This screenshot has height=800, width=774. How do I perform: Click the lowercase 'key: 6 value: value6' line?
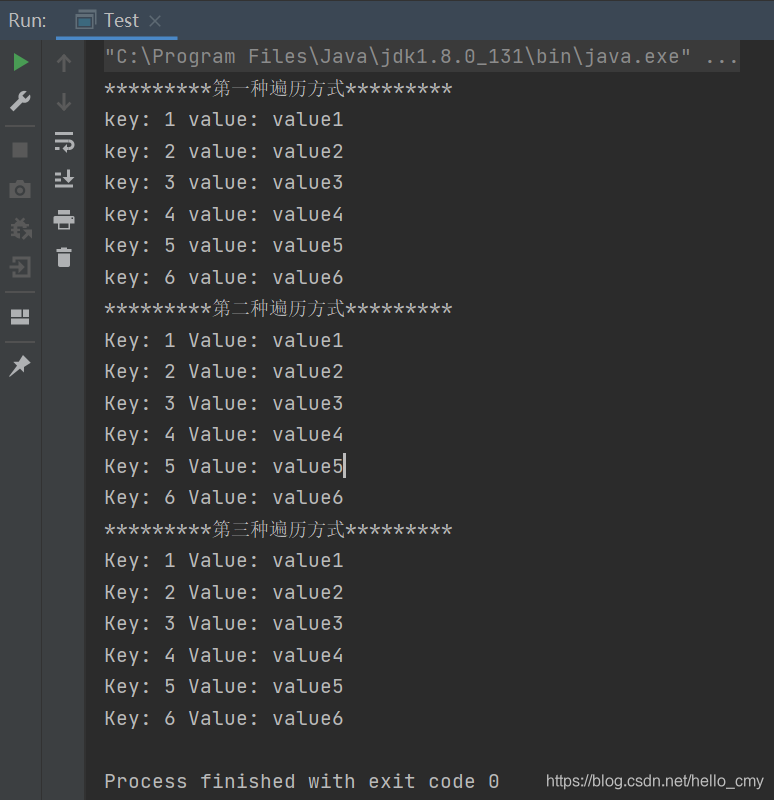pos(223,278)
